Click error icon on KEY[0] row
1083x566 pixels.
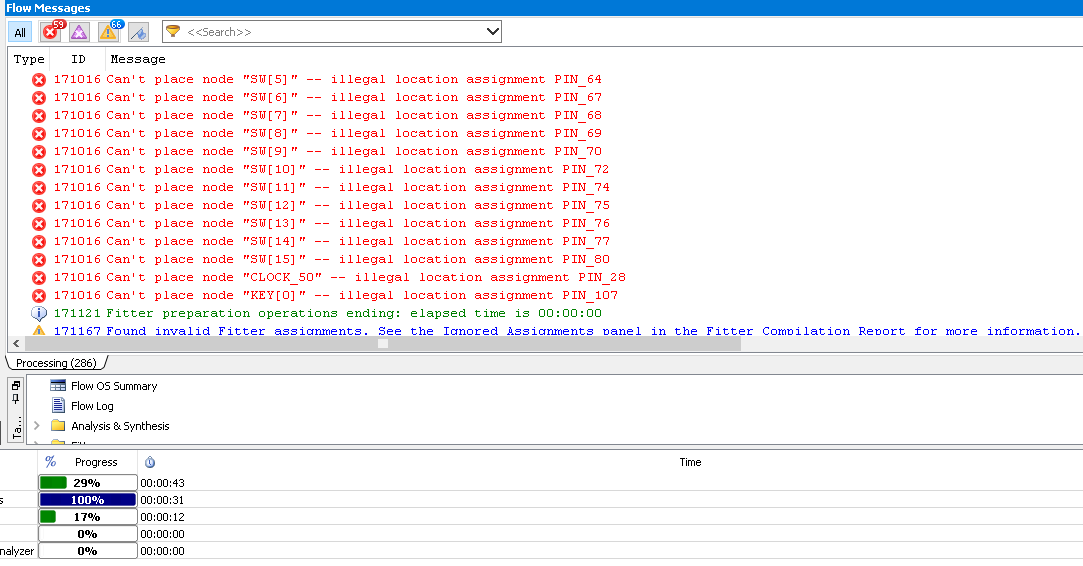[x=39, y=295]
